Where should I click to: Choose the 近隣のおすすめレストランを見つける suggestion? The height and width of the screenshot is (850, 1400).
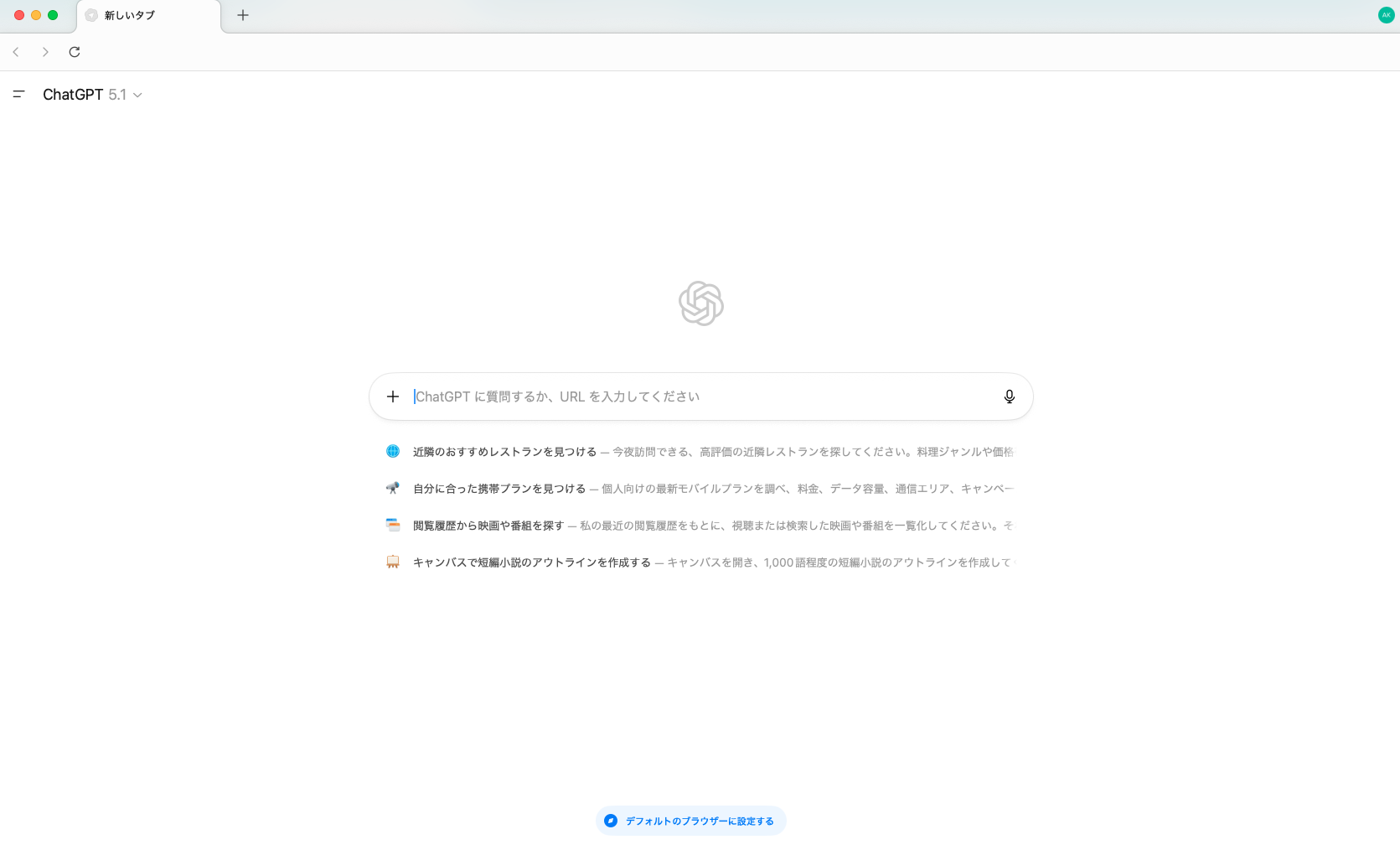click(x=504, y=452)
